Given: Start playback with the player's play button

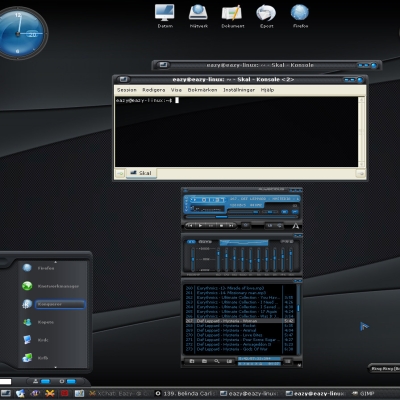Looking at the screenshot, I should click(x=201, y=226).
